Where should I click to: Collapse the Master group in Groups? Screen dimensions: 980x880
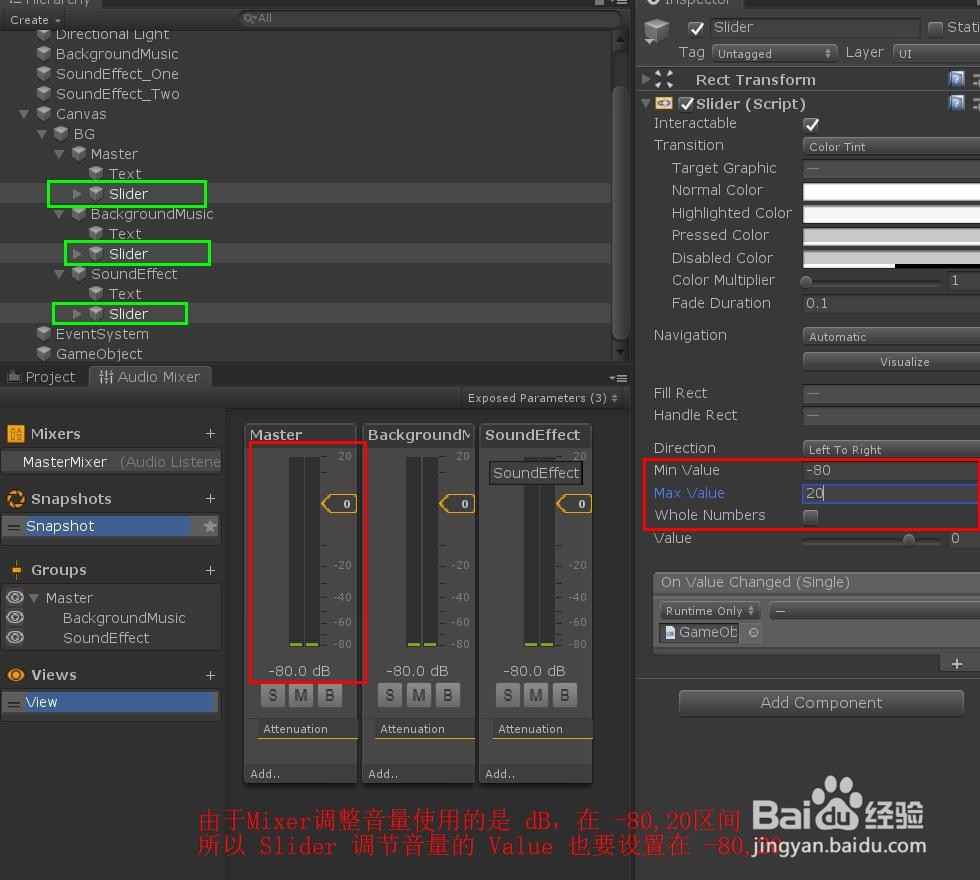(34, 598)
